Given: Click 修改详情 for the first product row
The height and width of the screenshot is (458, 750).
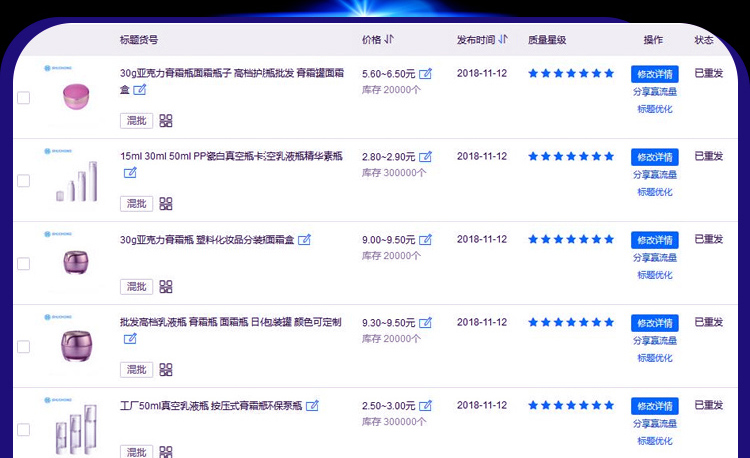Looking at the screenshot, I should click(x=654, y=74).
